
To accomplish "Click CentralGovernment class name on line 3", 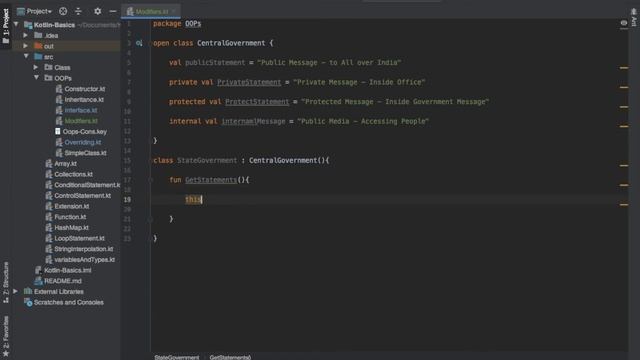I will (231, 43).
